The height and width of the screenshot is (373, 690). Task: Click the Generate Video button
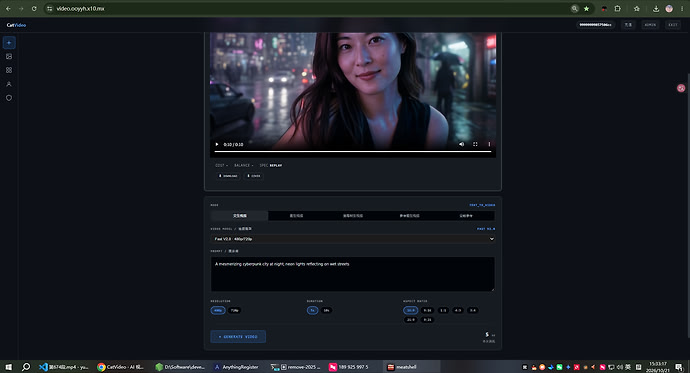(238, 336)
